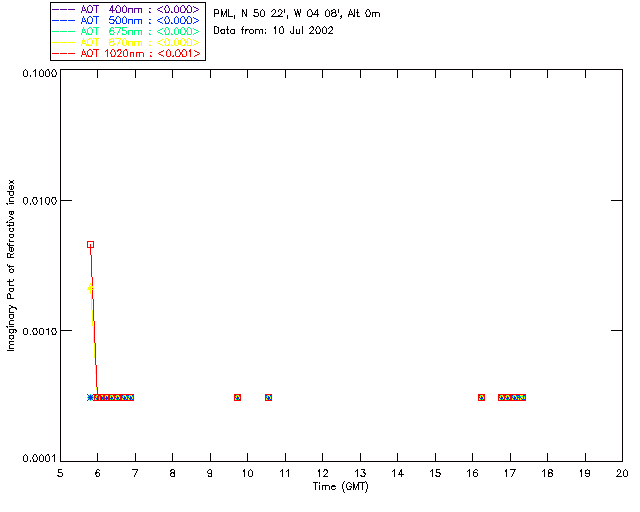Click the AOT 675nm legend entry

pyautogui.click(x=126, y=31)
